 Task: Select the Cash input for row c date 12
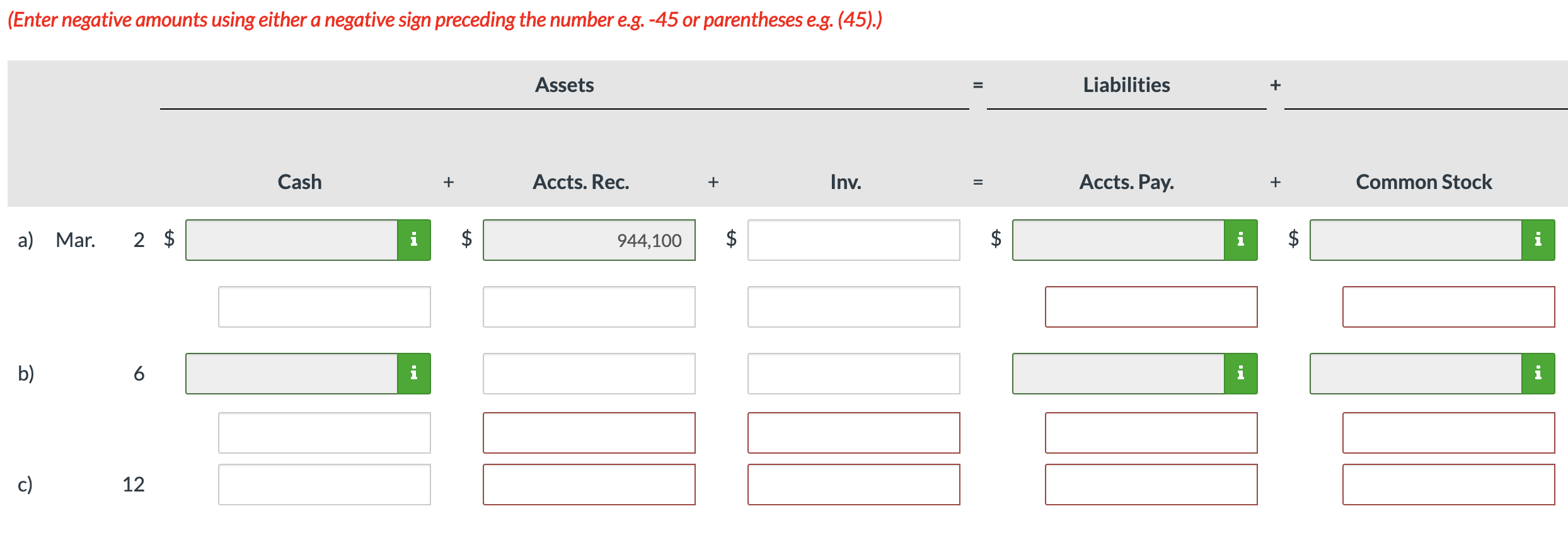coord(325,485)
